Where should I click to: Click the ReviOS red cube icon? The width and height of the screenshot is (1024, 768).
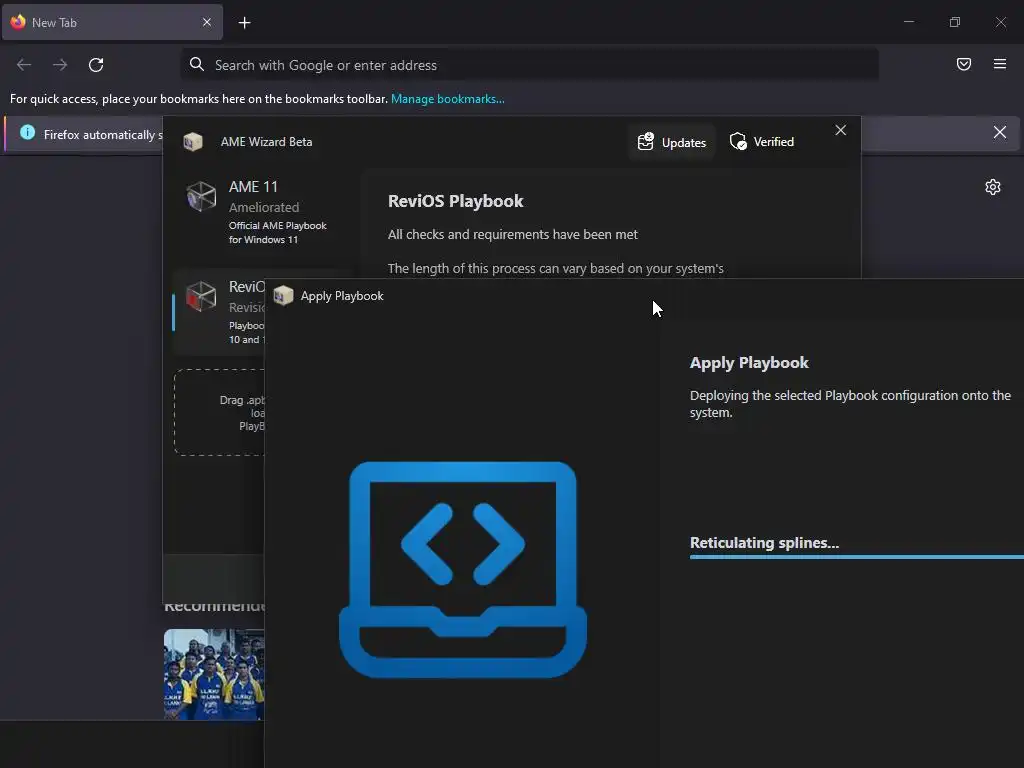pos(201,296)
